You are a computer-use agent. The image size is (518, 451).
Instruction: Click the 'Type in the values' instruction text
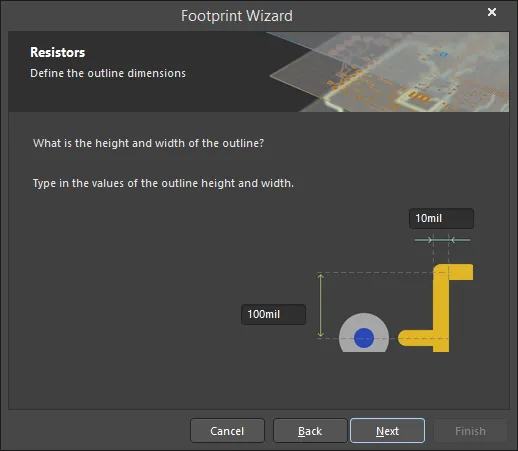[x=163, y=183]
